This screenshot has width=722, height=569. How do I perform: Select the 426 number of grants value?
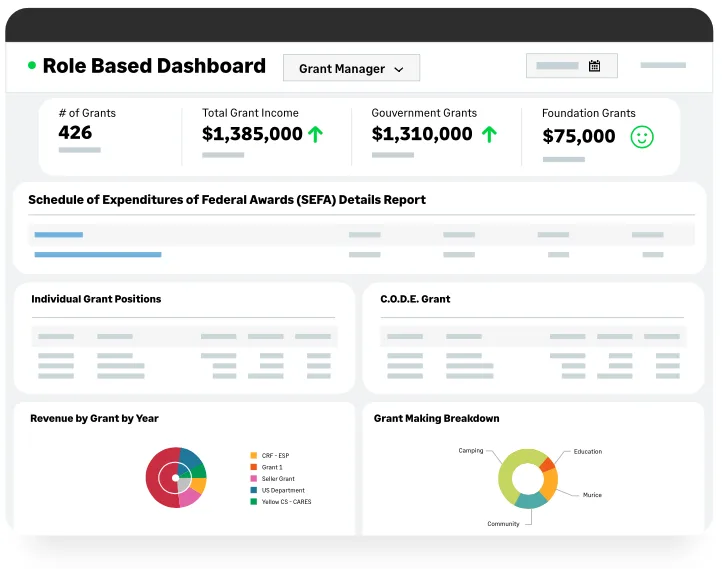[x=75, y=133]
